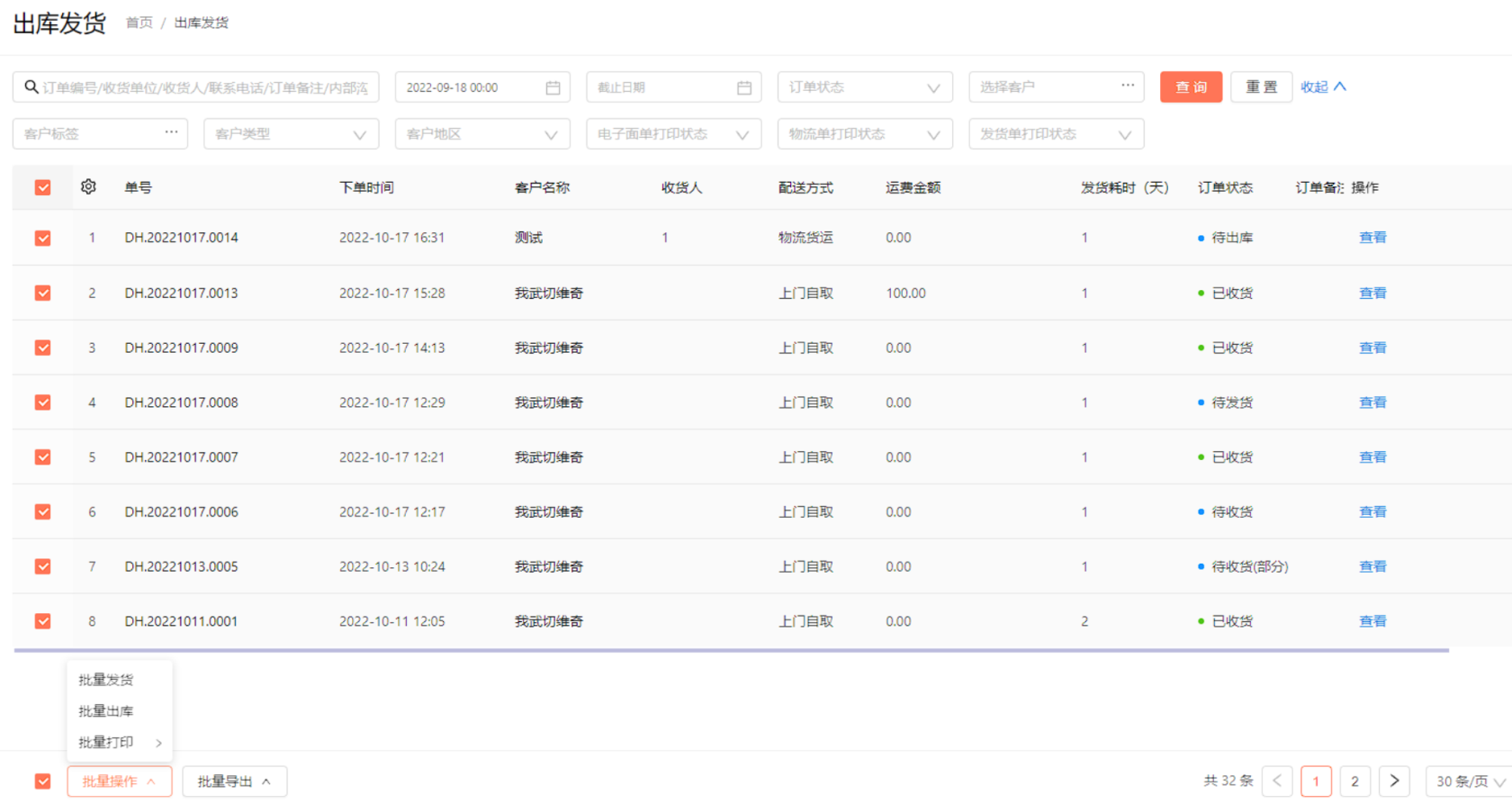
Task: View order DH.20221017.0007 via 查看
Action: pos(1372,457)
